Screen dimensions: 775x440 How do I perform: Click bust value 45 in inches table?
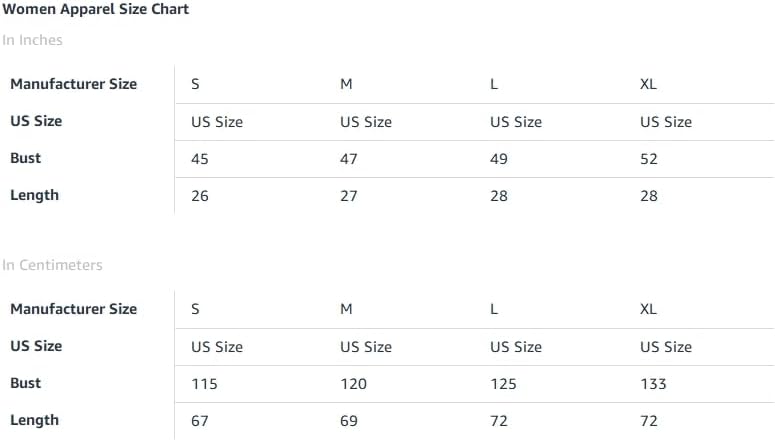click(200, 159)
